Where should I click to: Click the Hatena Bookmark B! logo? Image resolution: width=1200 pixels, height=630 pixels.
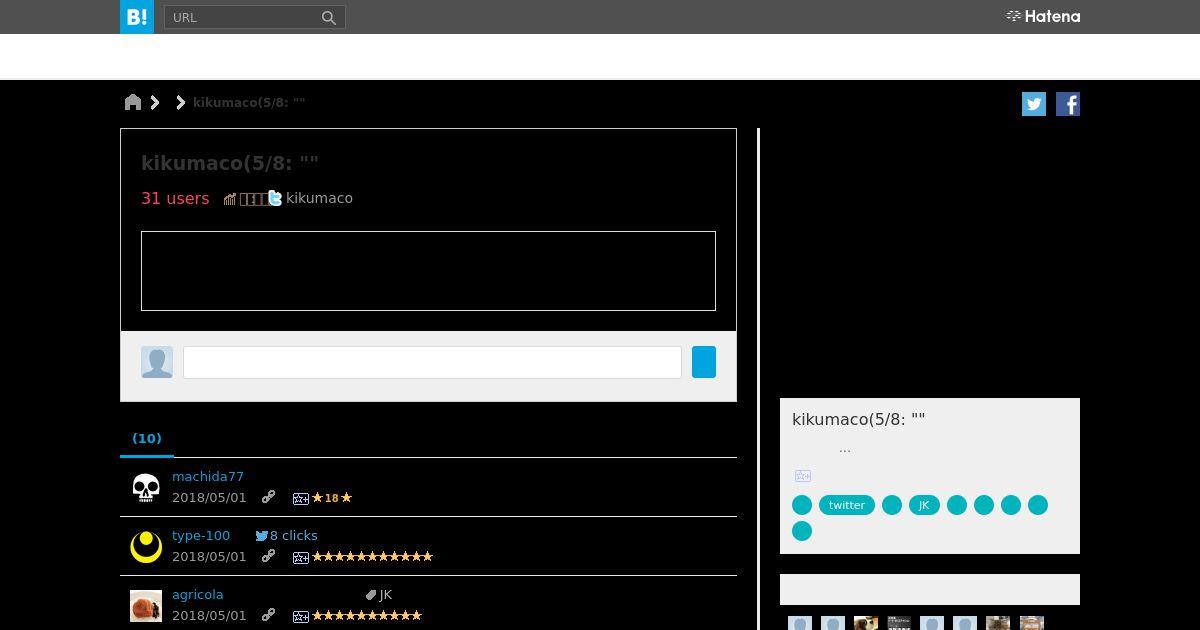pos(137,17)
